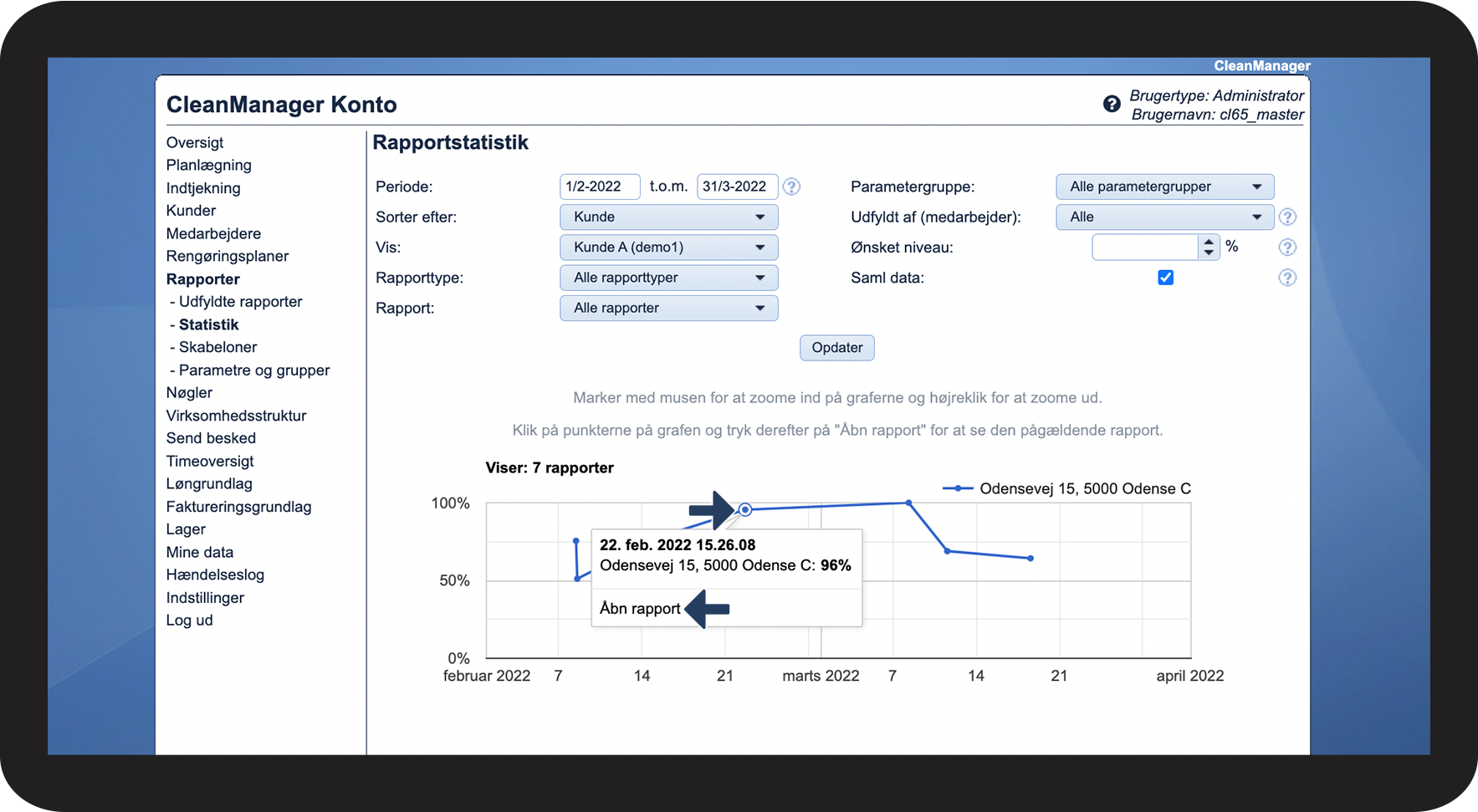
Task: Expand the Vis Kunde A (demo1) dropdown
Action: coord(669,248)
